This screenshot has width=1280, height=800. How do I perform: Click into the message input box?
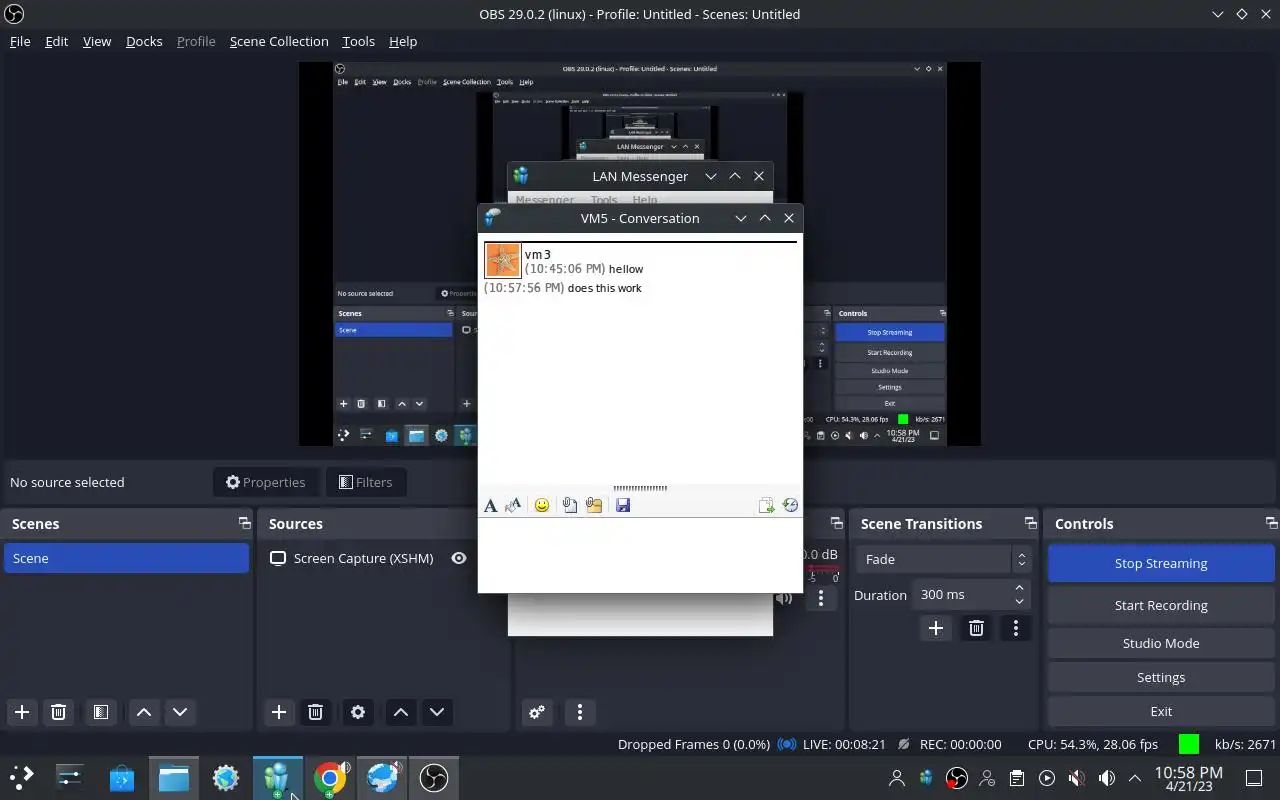point(640,555)
